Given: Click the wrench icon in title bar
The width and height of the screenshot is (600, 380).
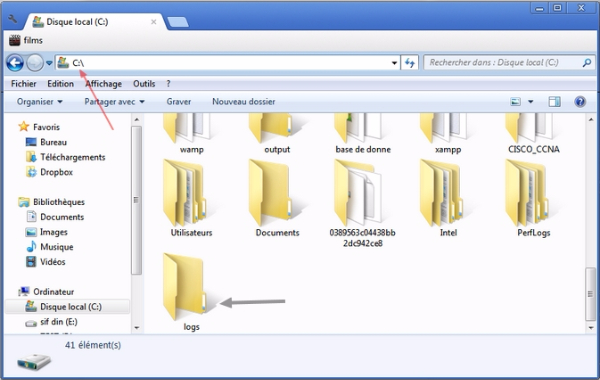Looking at the screenshot, I should (x=12, y=19).
